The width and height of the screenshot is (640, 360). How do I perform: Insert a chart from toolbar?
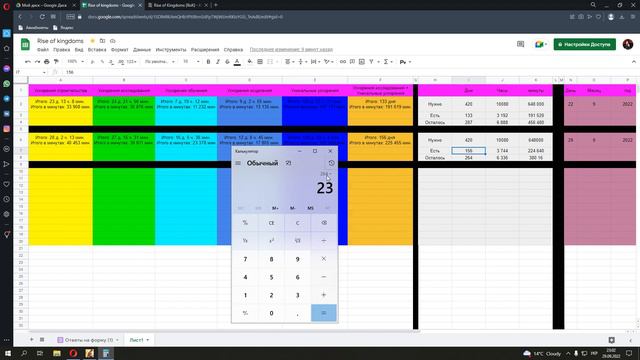(362, 62)
